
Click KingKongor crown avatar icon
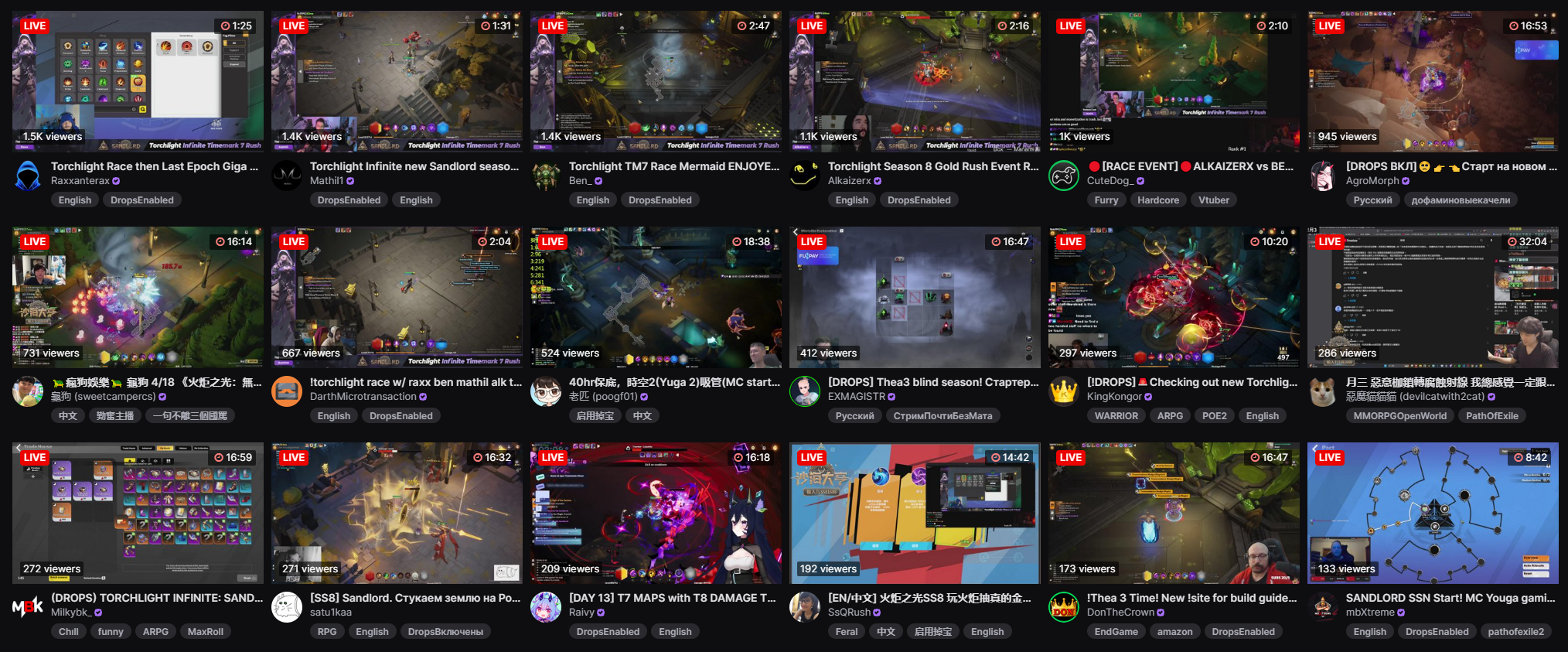pos(1064,391)
